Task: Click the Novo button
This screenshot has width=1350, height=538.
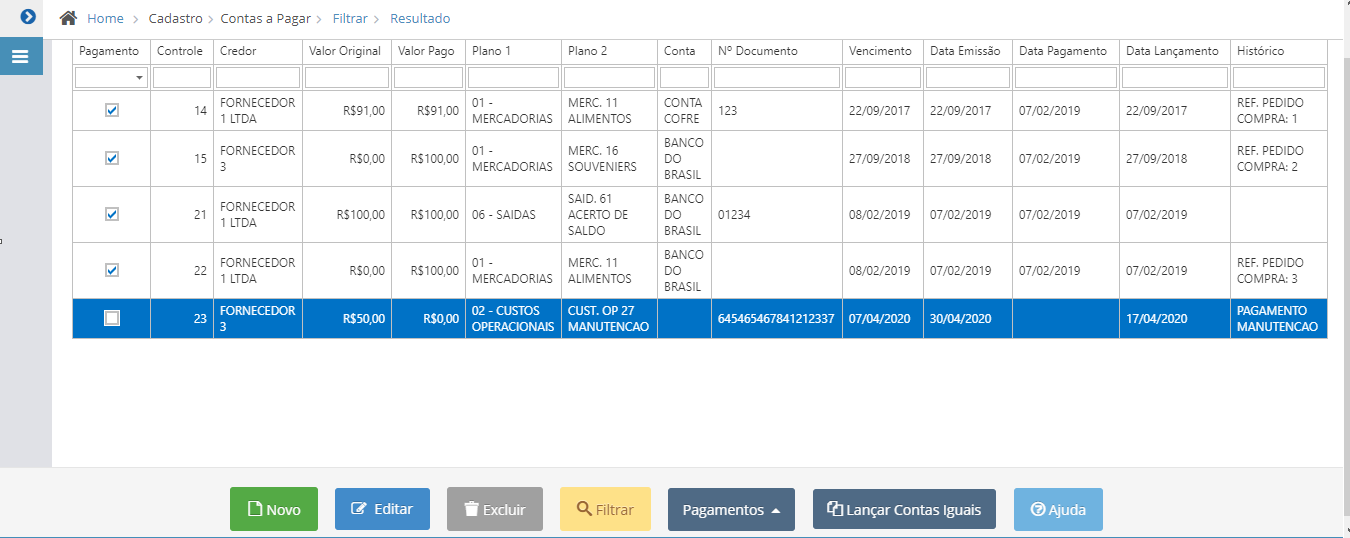Action: 274,509
